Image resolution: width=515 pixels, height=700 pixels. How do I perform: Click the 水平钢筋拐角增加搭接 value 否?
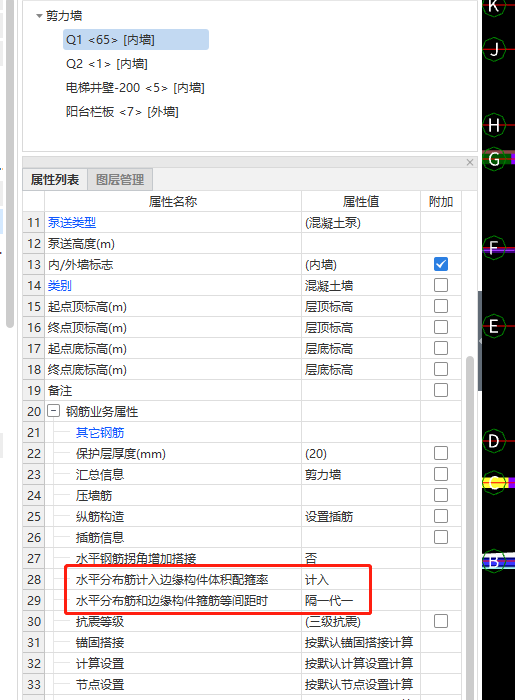click(361, 558)
